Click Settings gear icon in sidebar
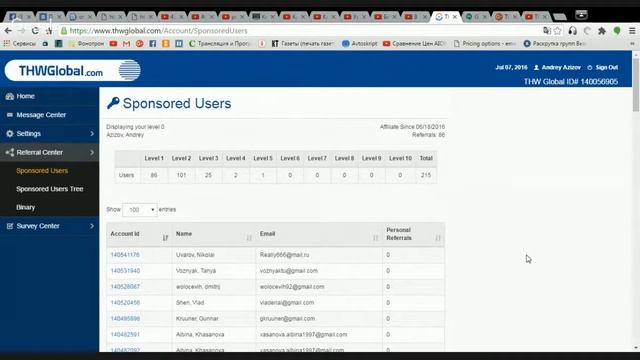640x360 pixels. pyautogui.click(x=9, y=133)
